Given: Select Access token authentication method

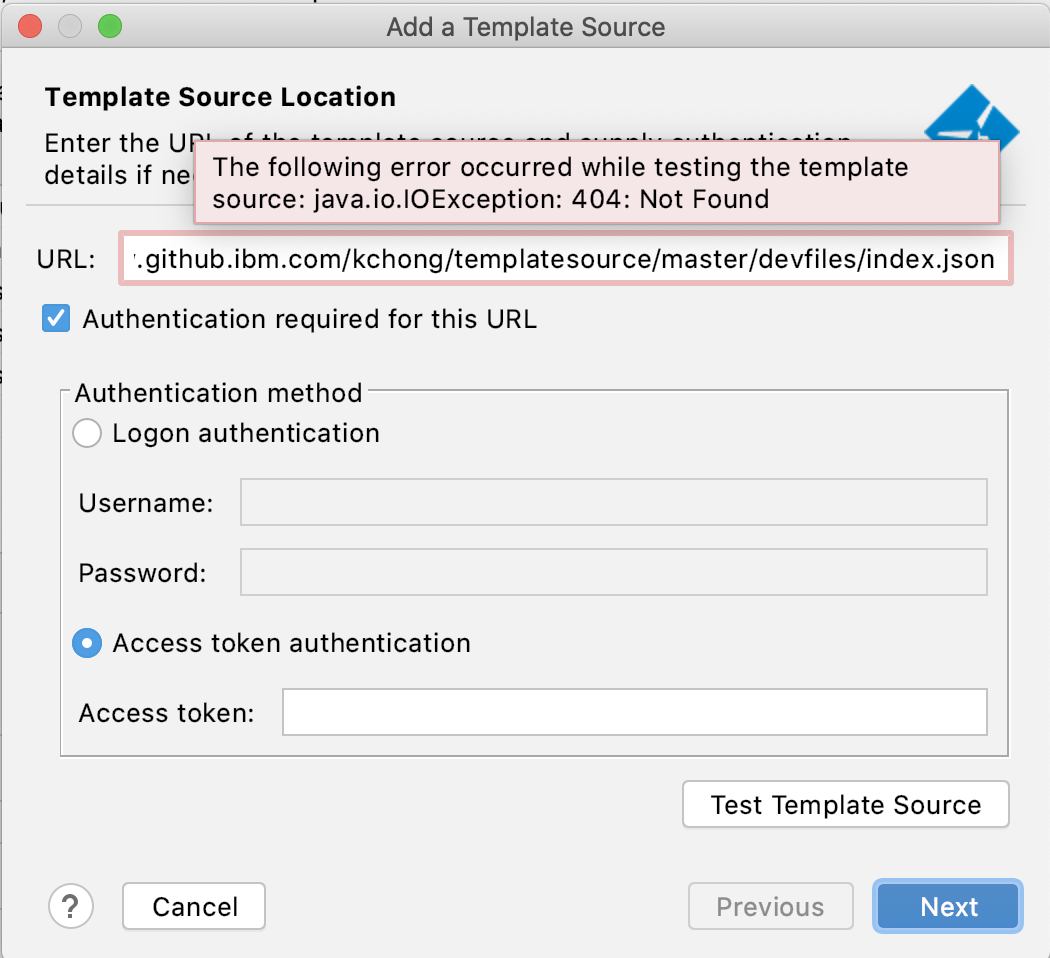Looking at the screenshot, I should [87, 643].
